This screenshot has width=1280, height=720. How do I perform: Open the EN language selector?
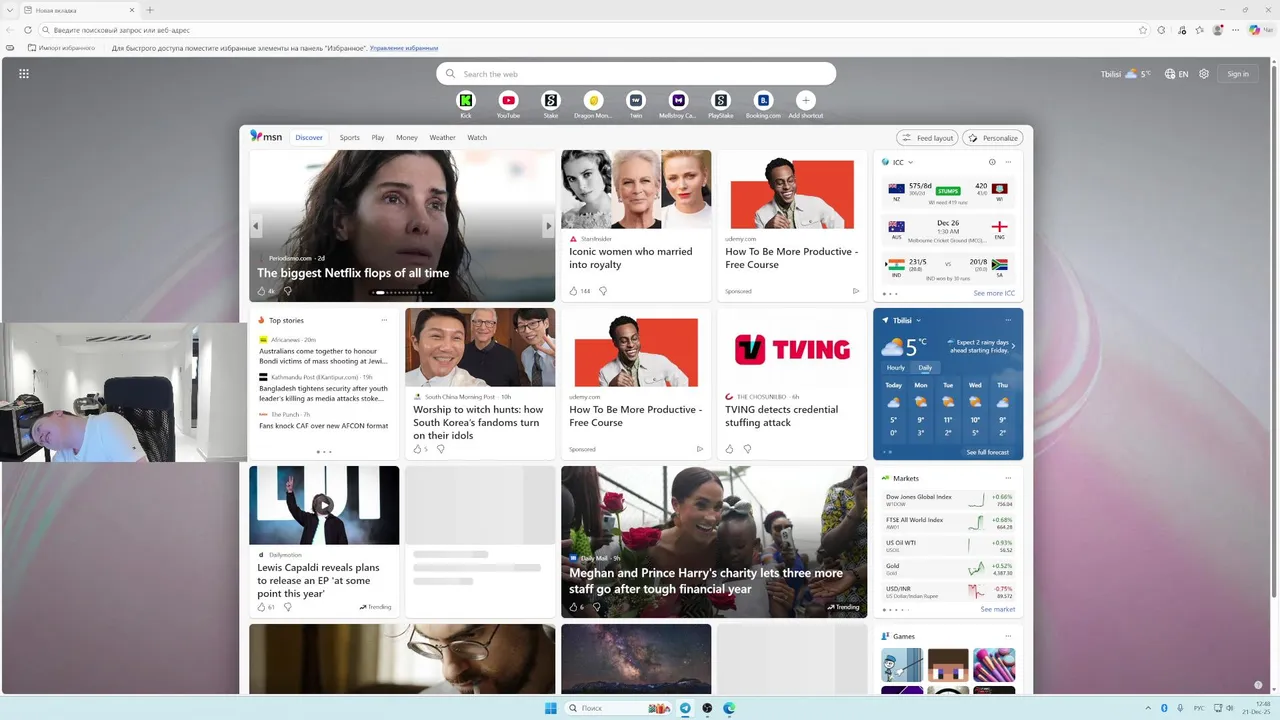(x=1176, y=73)
